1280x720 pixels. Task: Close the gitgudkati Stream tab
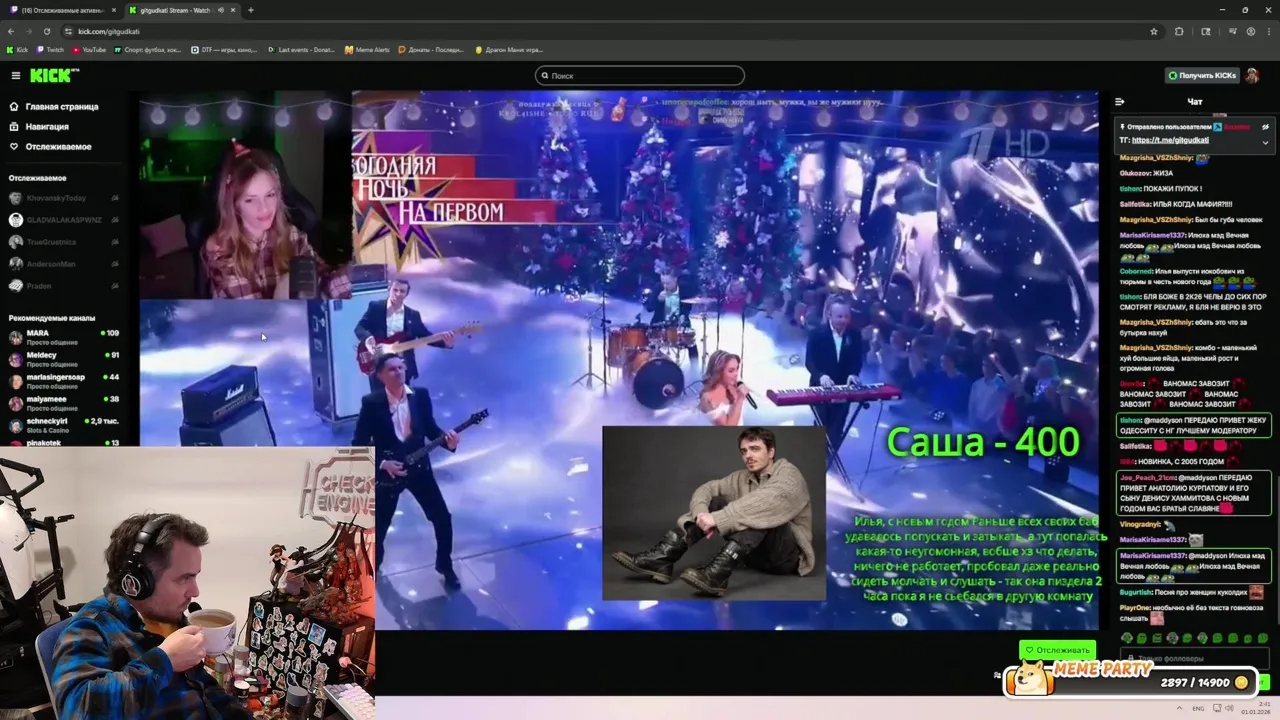[x=231, y=10]
